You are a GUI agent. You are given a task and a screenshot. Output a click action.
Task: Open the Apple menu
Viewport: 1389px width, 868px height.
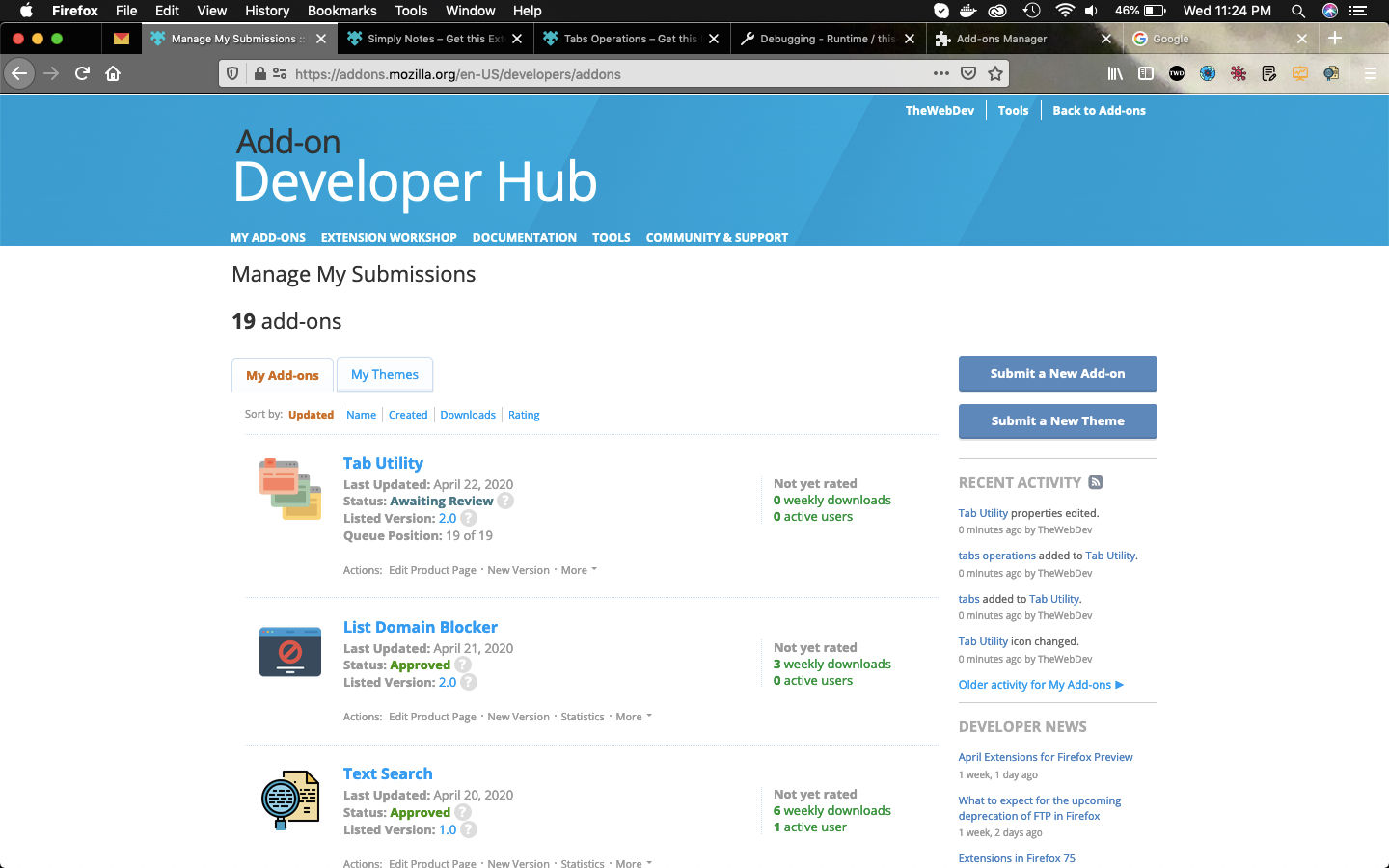(x=26, y=11)
